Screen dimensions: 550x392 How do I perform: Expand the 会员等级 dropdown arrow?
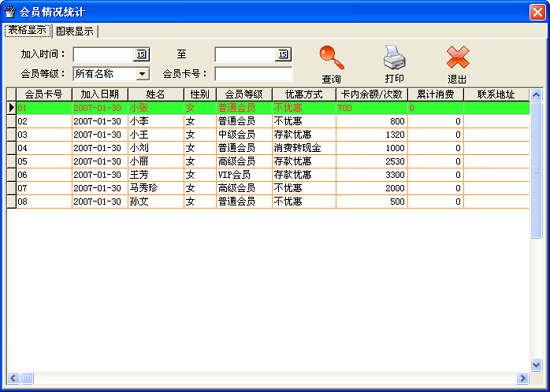tap(142, 74)
